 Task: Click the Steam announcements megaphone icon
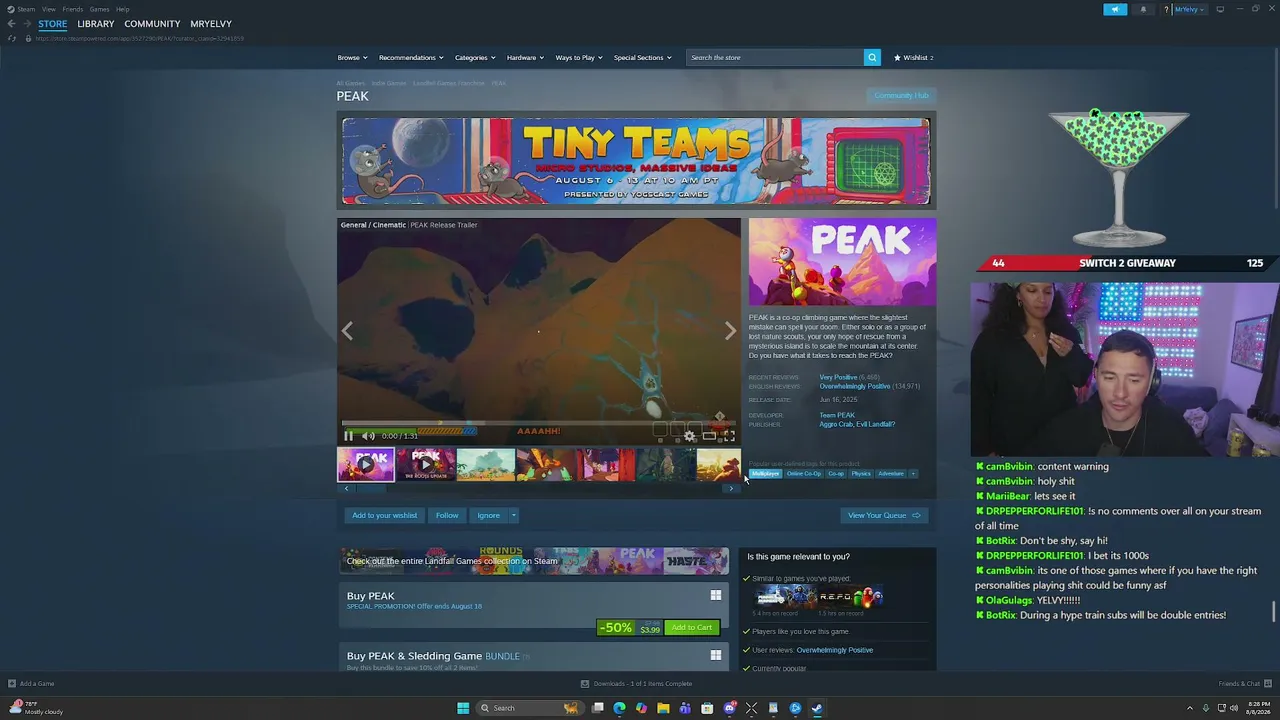point(1115,9)
